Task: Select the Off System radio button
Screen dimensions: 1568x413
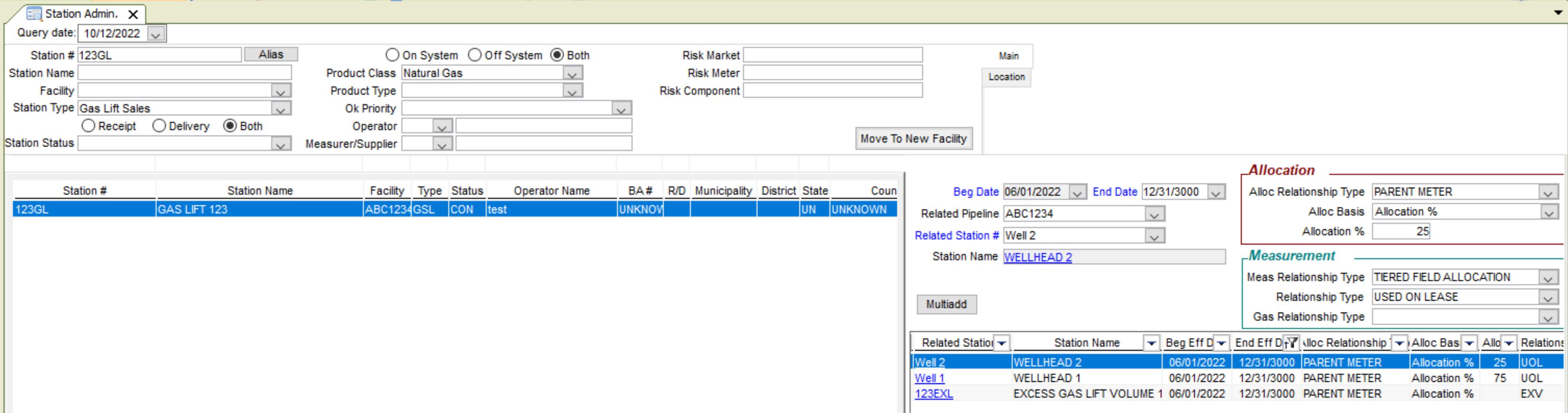Action: click(x=475, y=55)
